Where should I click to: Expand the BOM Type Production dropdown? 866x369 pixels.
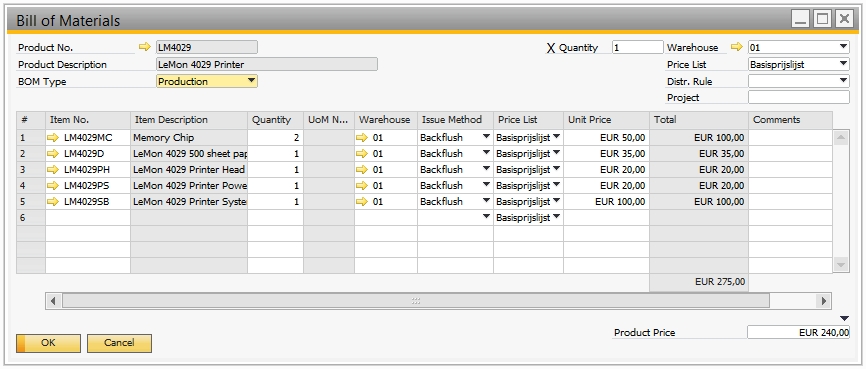click(251, 81)
